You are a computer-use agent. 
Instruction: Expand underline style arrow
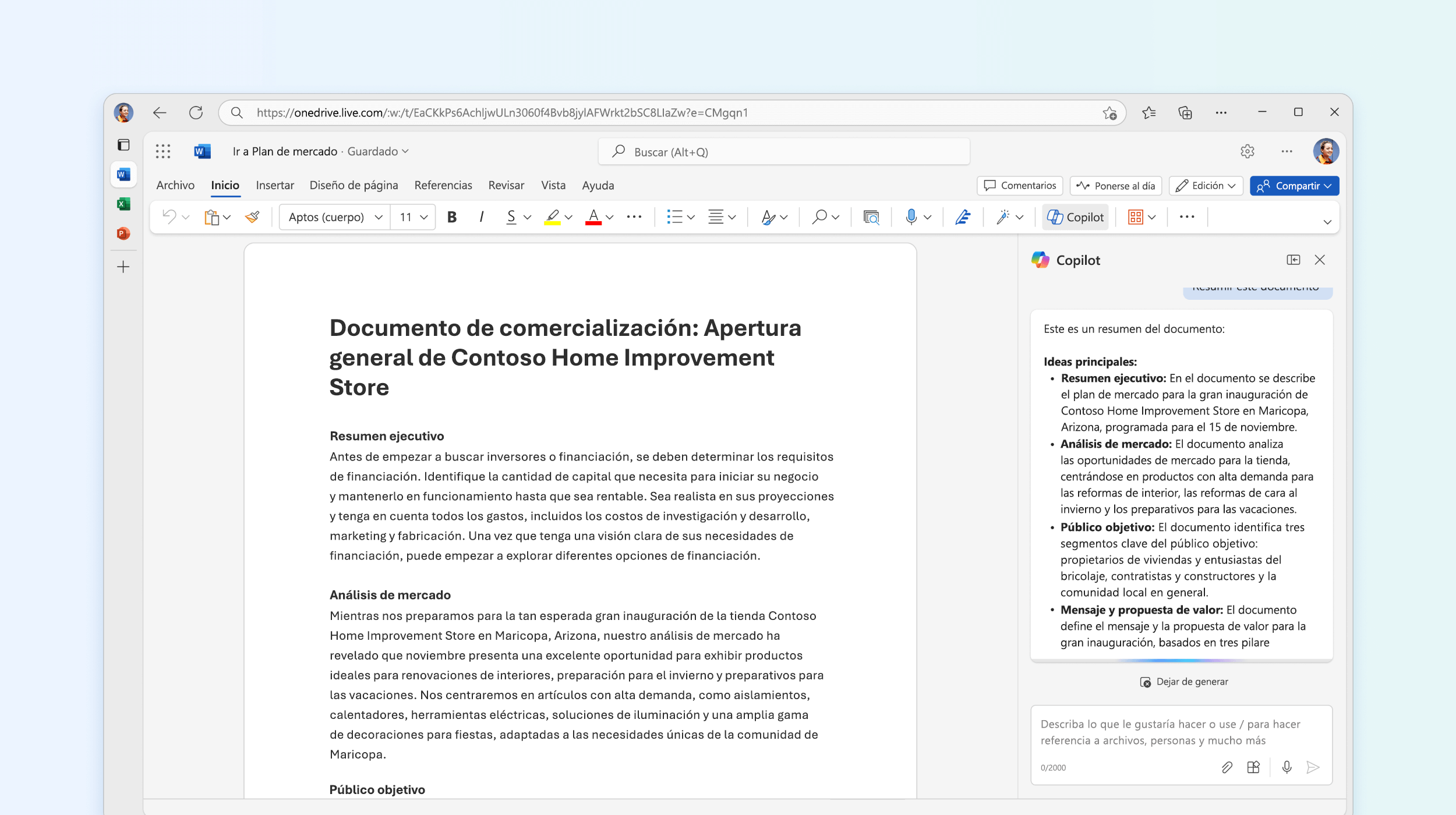[x=528, y=217]
